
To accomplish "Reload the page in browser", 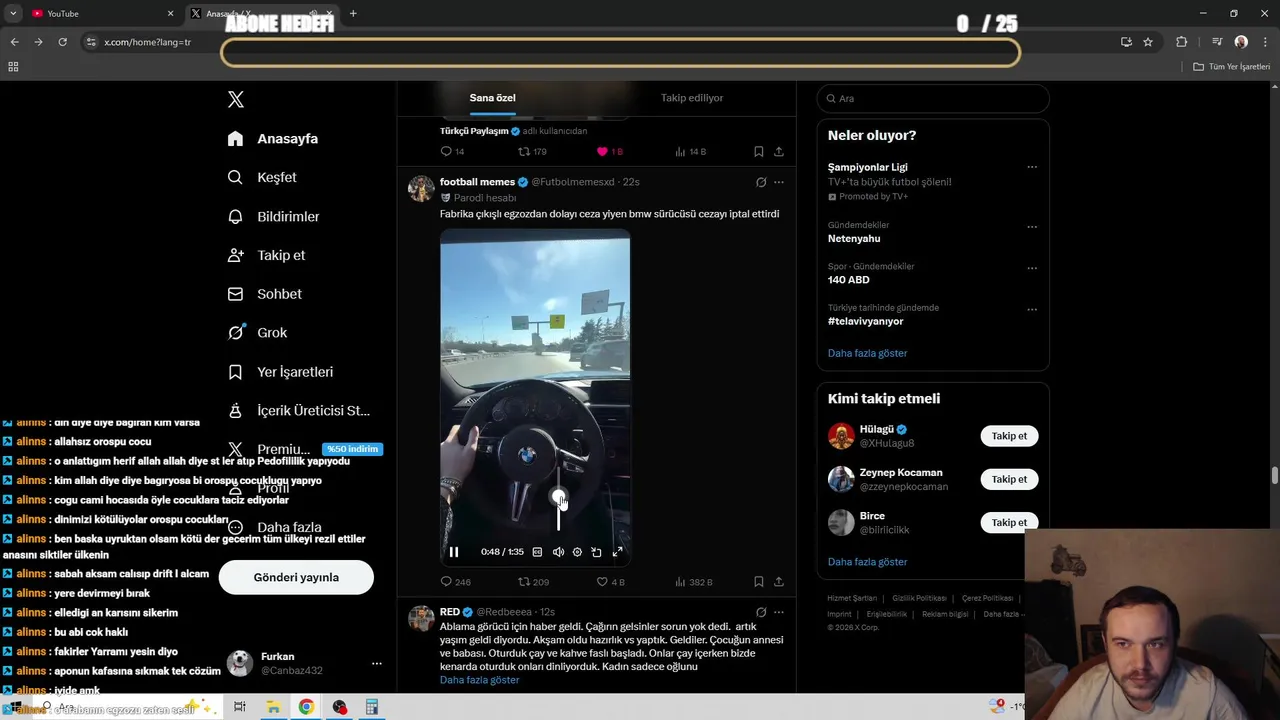I will tap(62, 42).
